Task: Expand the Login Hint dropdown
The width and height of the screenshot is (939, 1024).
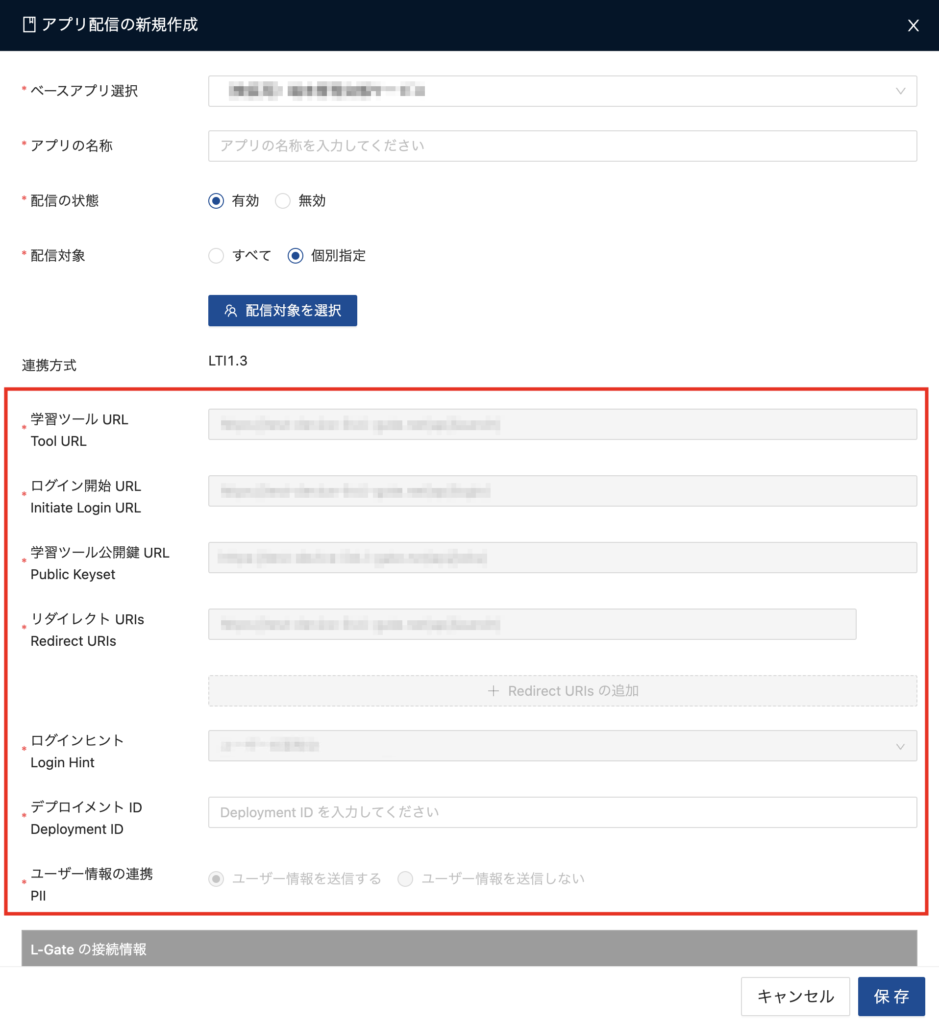Action: point(562,746)
